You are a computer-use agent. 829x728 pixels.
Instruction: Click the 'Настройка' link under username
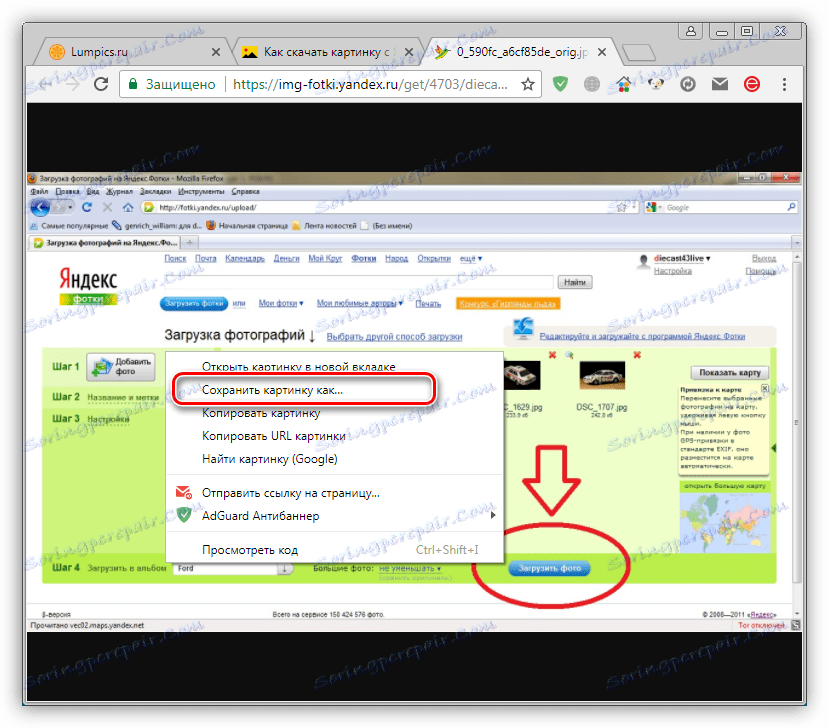pyautogui.click(x=673, y=271)
